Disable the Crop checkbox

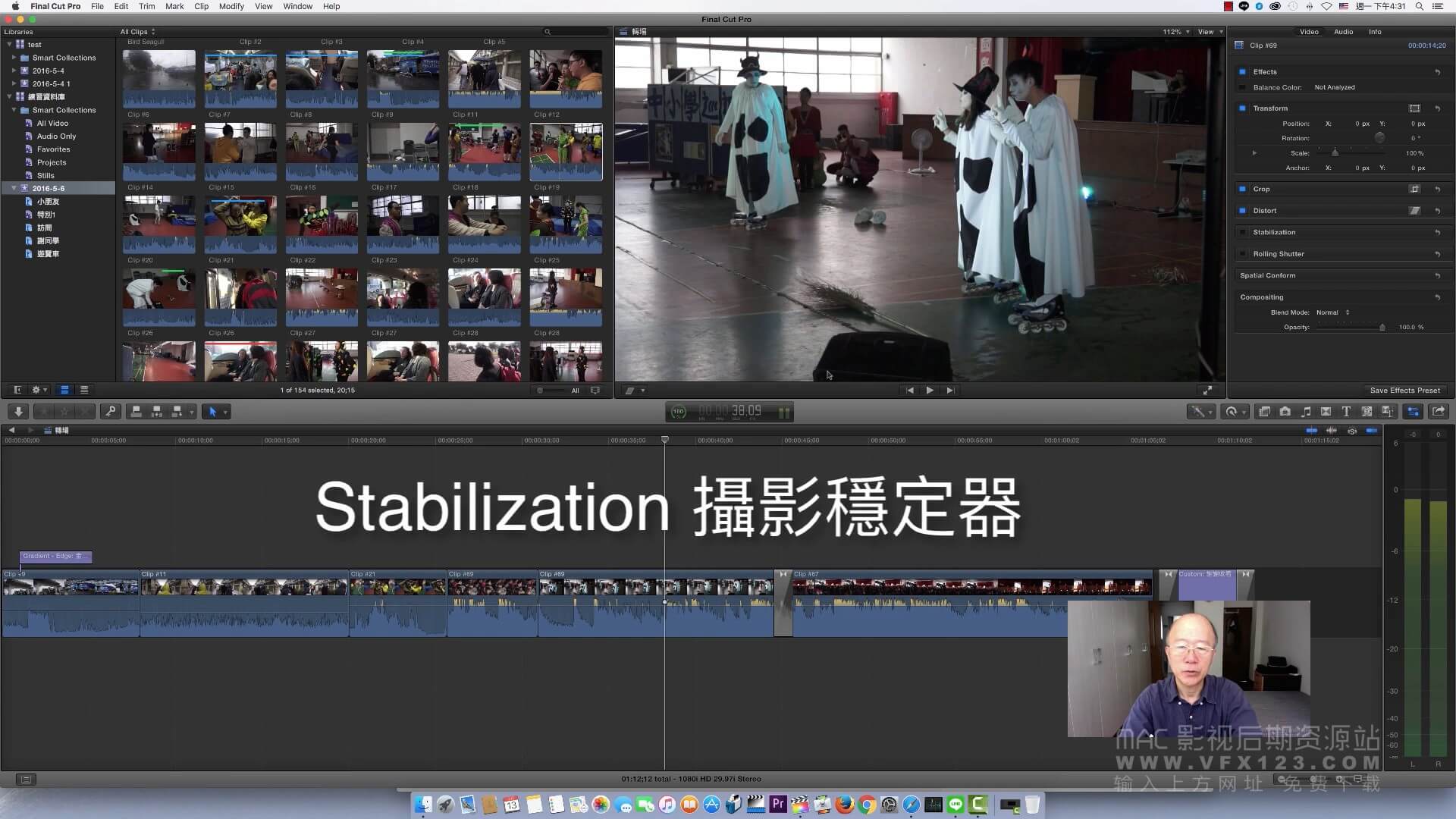point(1242,189)
